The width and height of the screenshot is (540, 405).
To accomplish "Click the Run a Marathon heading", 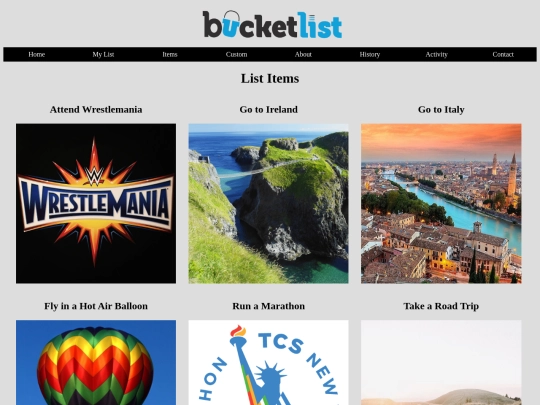I will tap(269, 306).
